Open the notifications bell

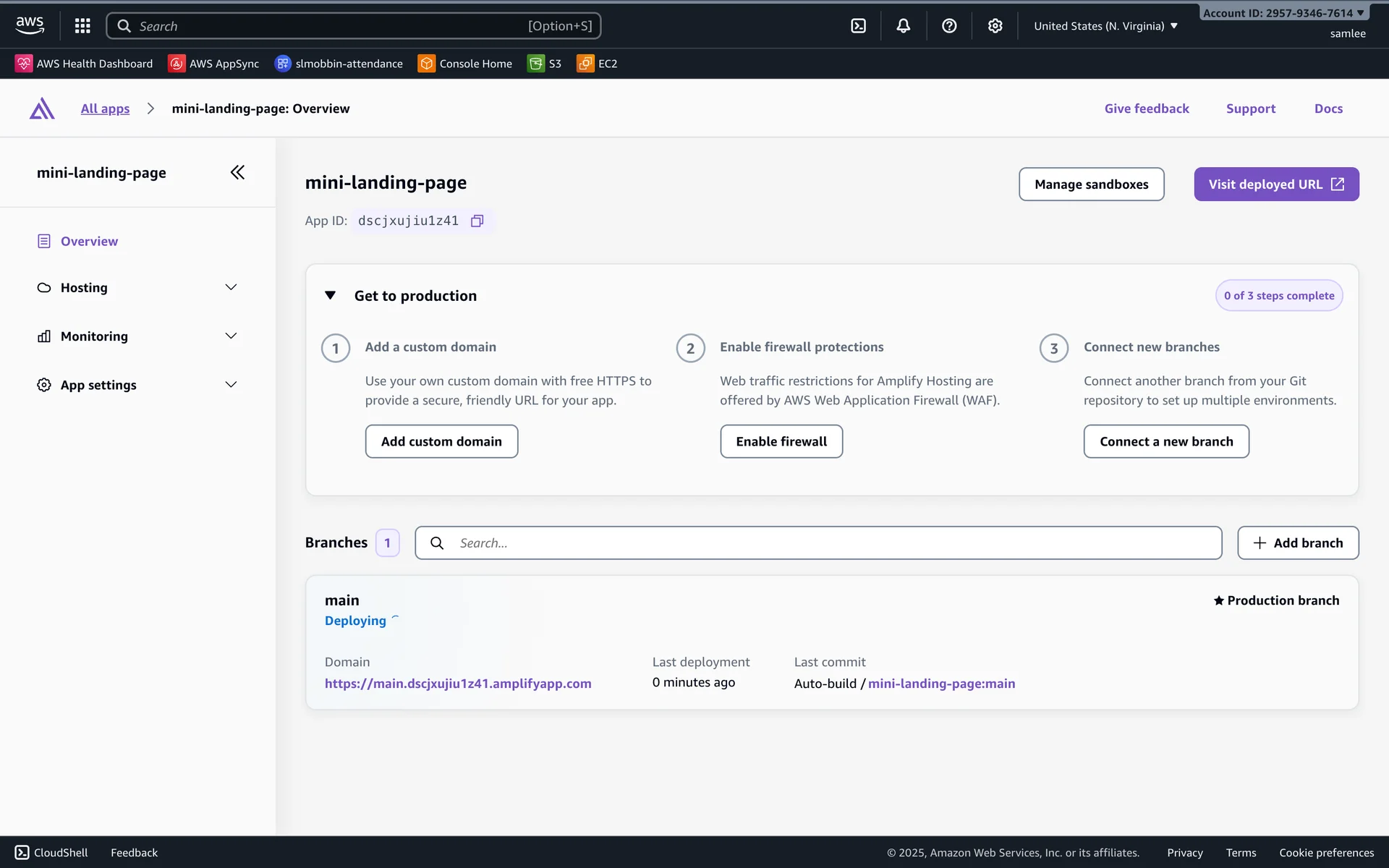pyautogui.click(x=904, y=26)
